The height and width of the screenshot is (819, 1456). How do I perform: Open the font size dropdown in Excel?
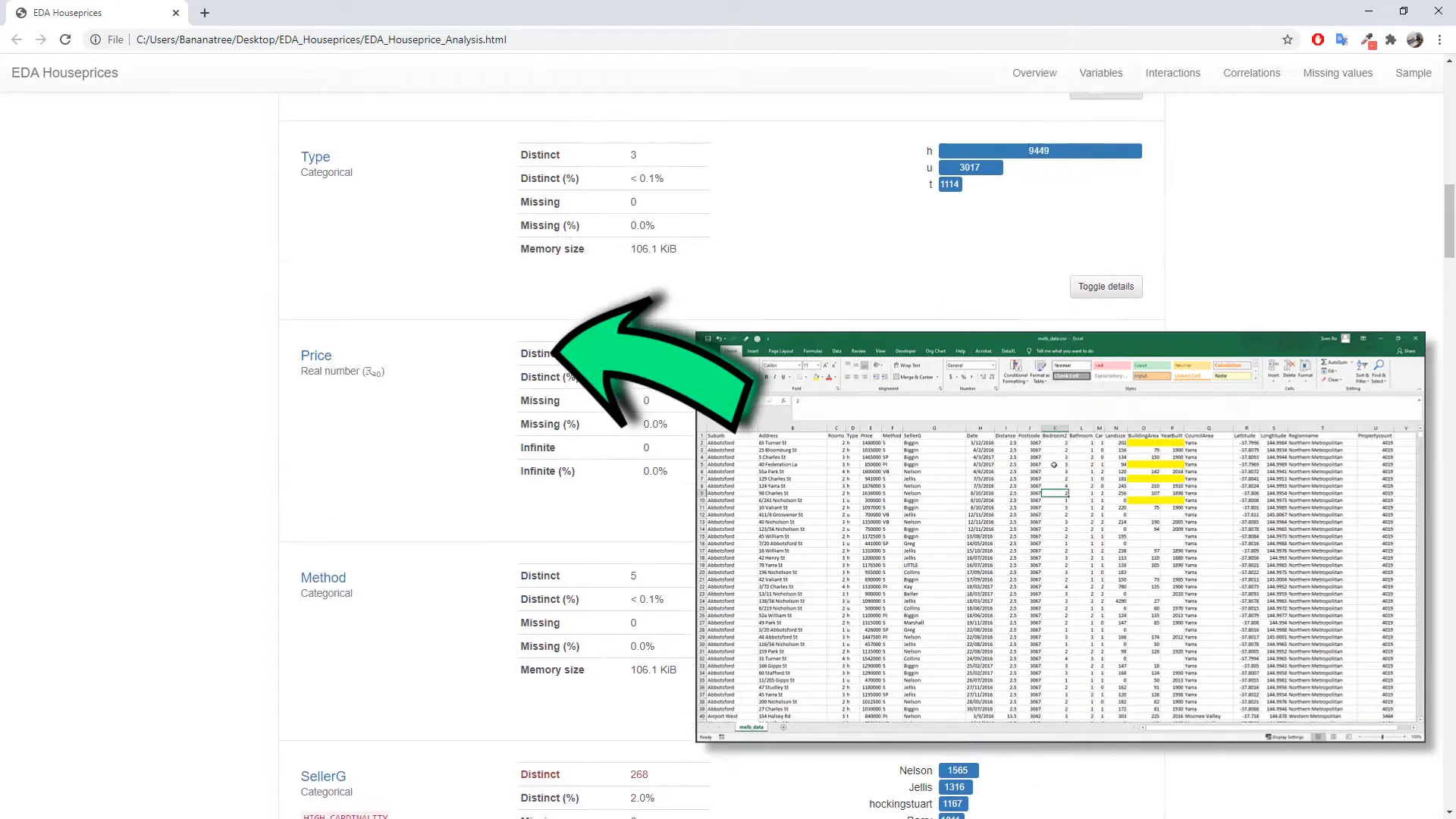[819, 366]
